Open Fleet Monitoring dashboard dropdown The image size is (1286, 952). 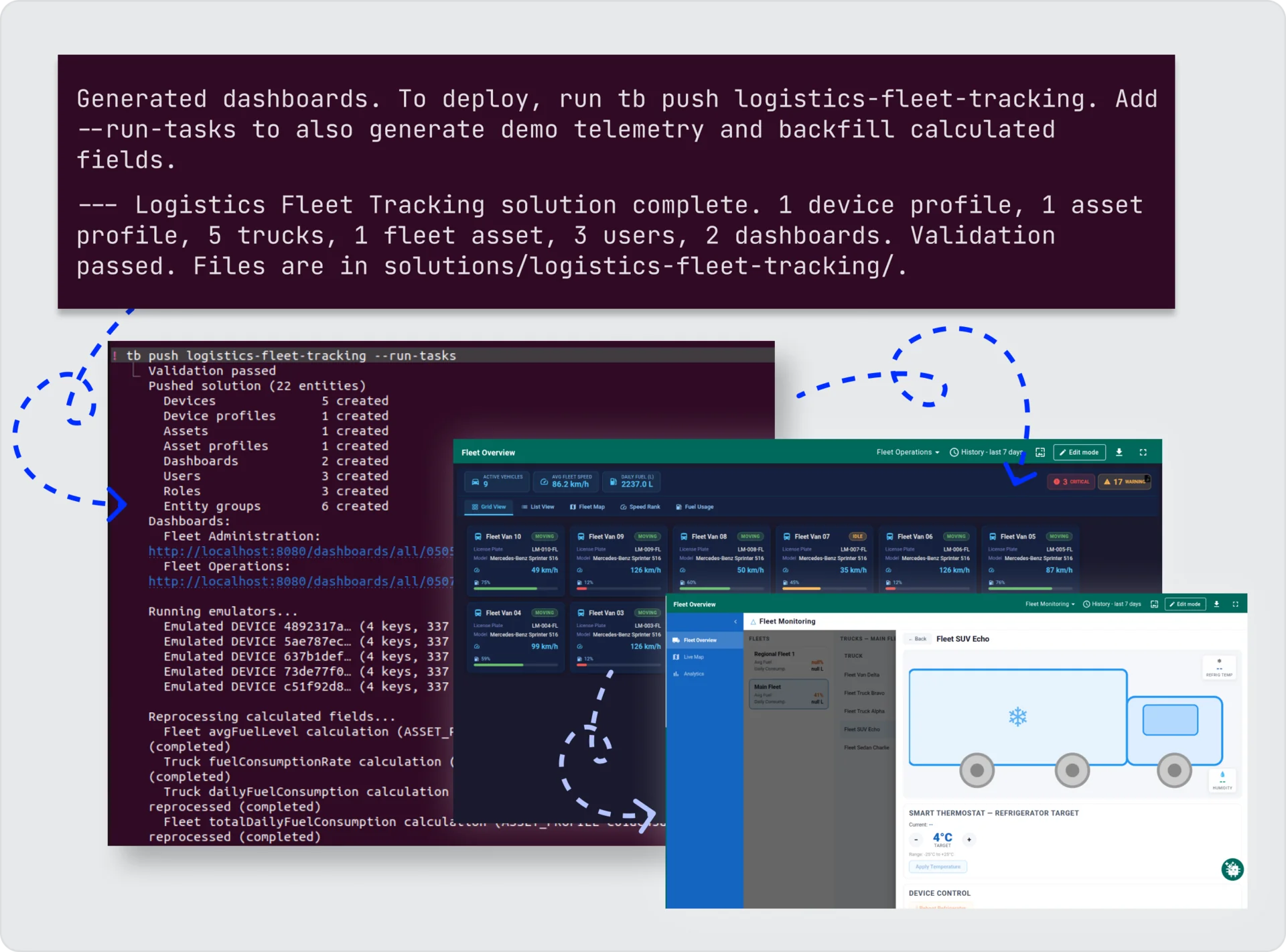point(1050,604)
